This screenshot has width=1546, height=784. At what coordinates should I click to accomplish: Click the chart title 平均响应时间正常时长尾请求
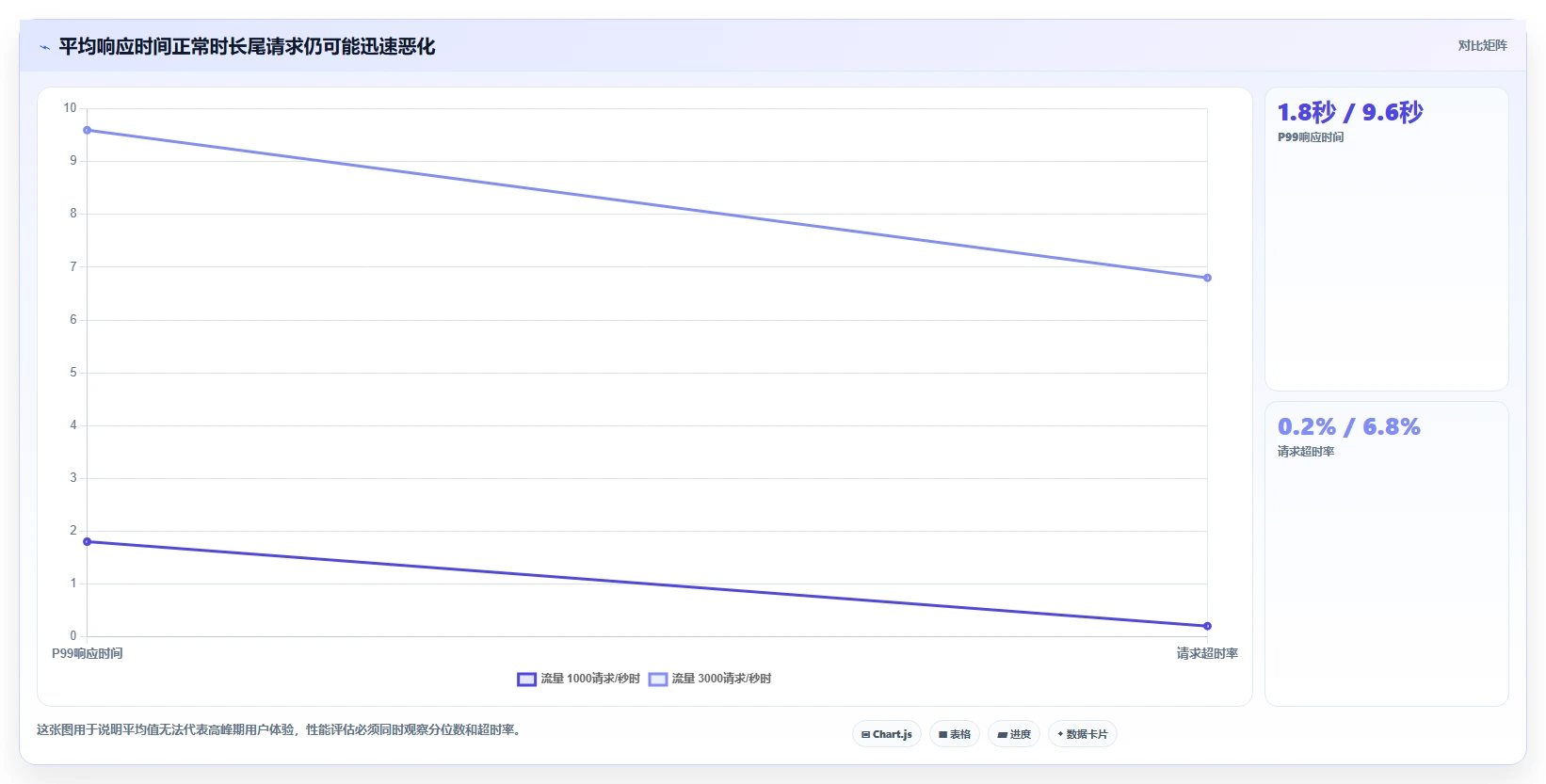(x=247, y=46)
